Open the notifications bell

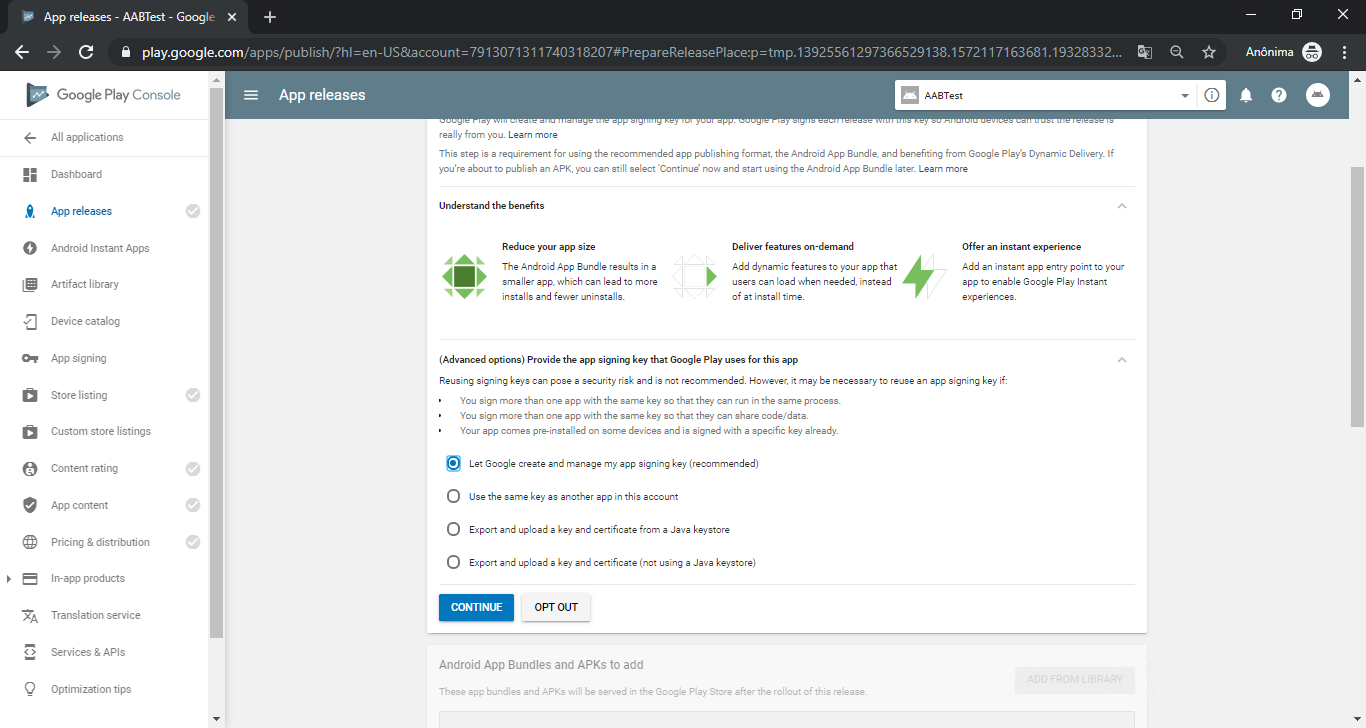click(1246, 95)
